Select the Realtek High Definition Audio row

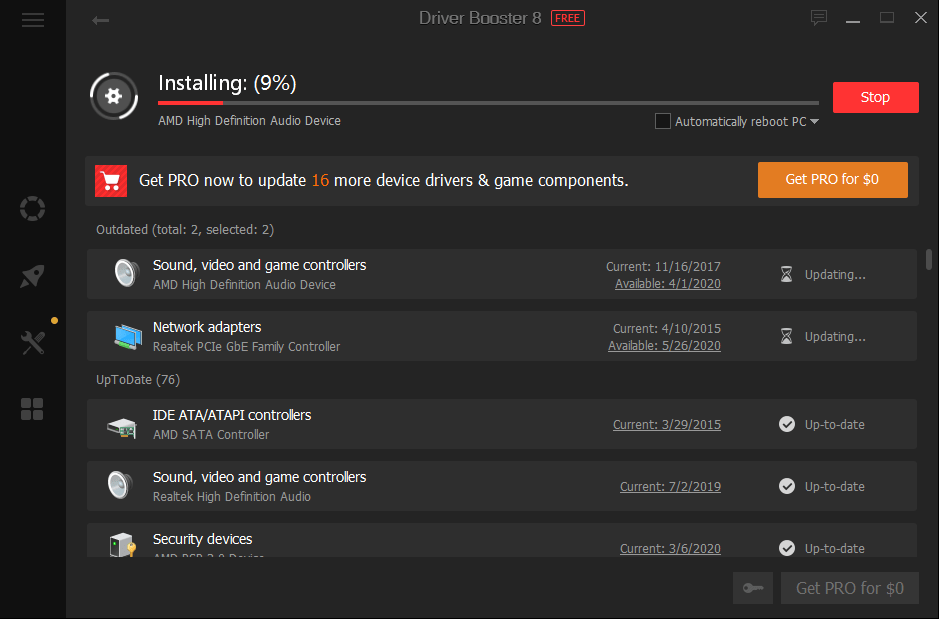pos(400,486)
